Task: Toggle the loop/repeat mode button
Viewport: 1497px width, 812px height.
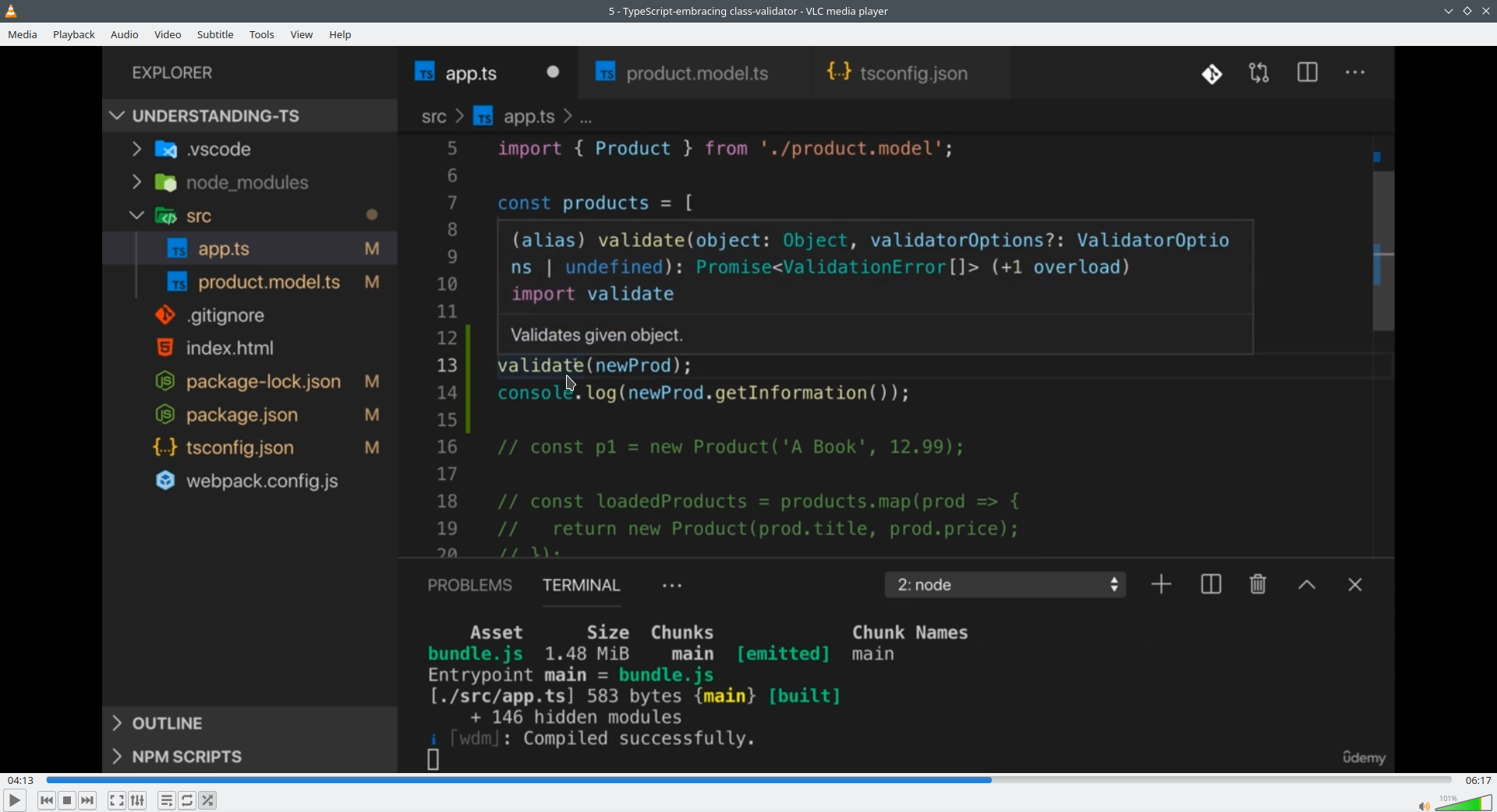Action: click(x=188, y=800)
